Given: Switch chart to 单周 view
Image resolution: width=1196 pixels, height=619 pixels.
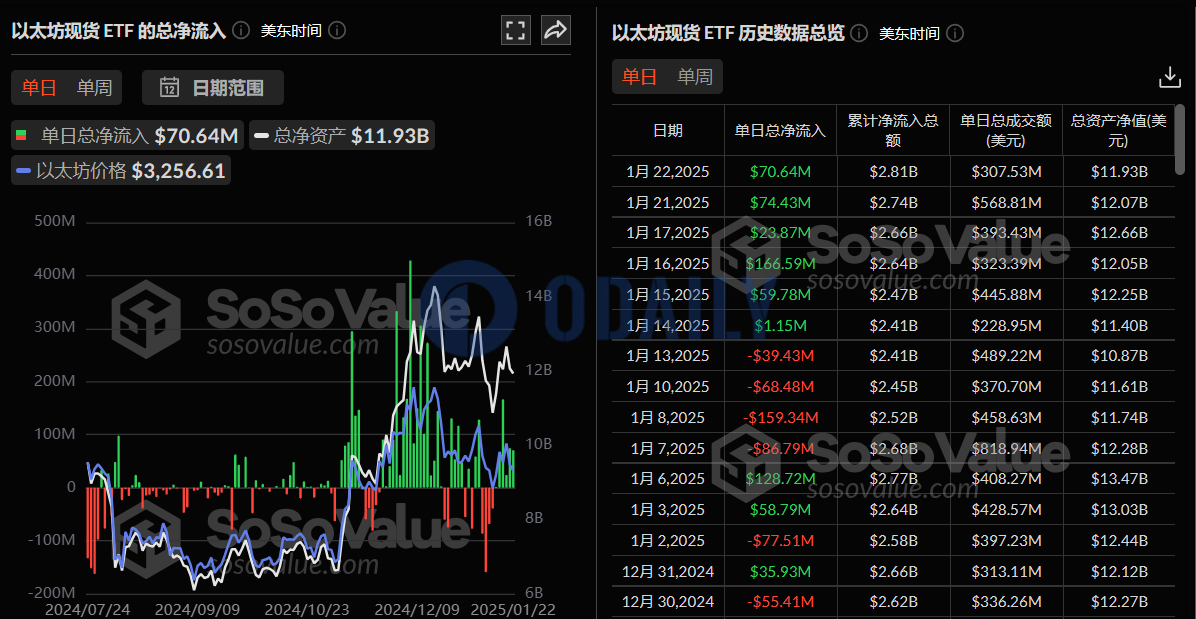Looking at the screenshot, I should click(95, 88).
